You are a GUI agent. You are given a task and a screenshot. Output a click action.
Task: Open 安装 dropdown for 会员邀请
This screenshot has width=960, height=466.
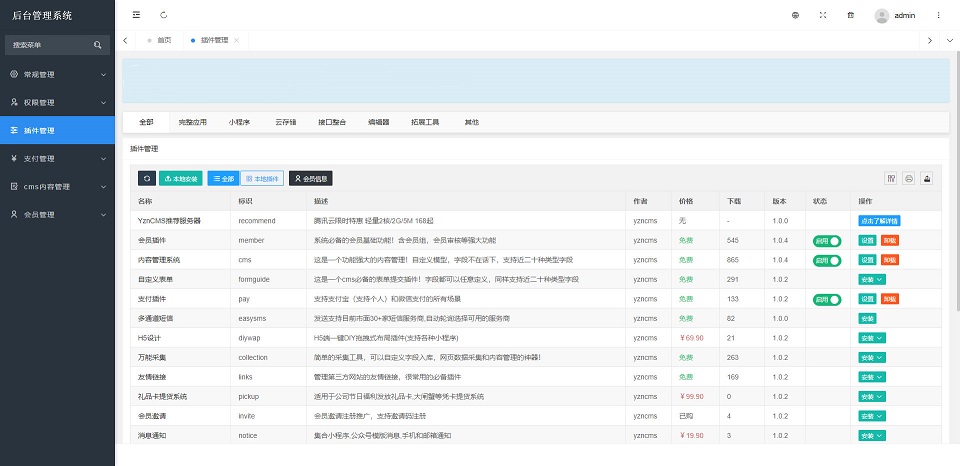point(872,416)
